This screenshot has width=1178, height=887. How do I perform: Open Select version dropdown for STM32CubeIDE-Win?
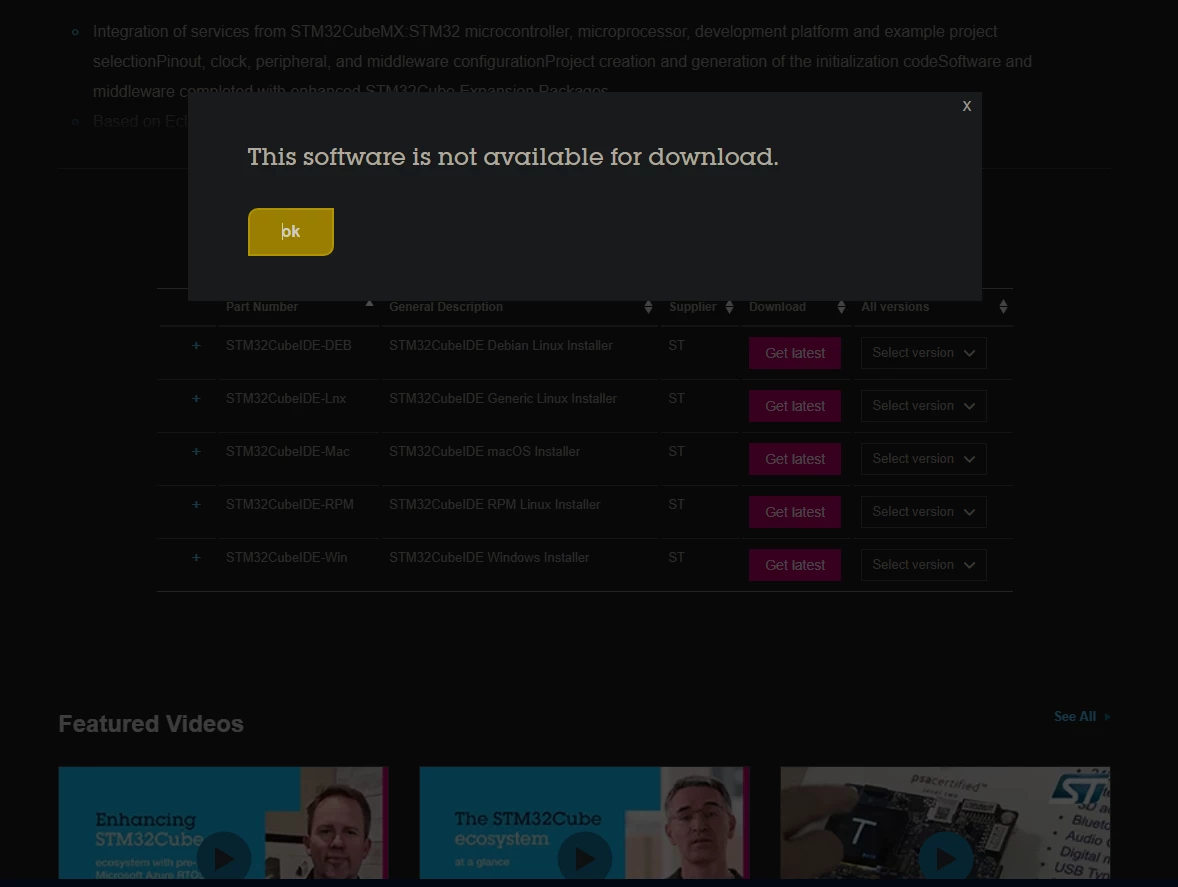click(923, 565)
